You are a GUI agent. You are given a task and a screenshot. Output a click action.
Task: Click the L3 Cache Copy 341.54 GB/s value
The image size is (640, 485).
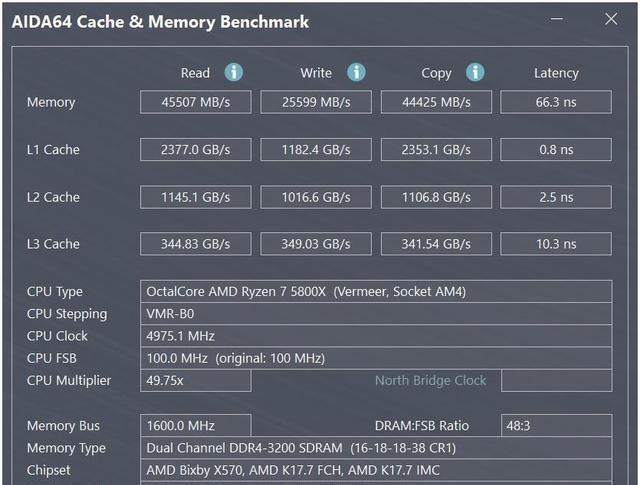pos(436,244)
